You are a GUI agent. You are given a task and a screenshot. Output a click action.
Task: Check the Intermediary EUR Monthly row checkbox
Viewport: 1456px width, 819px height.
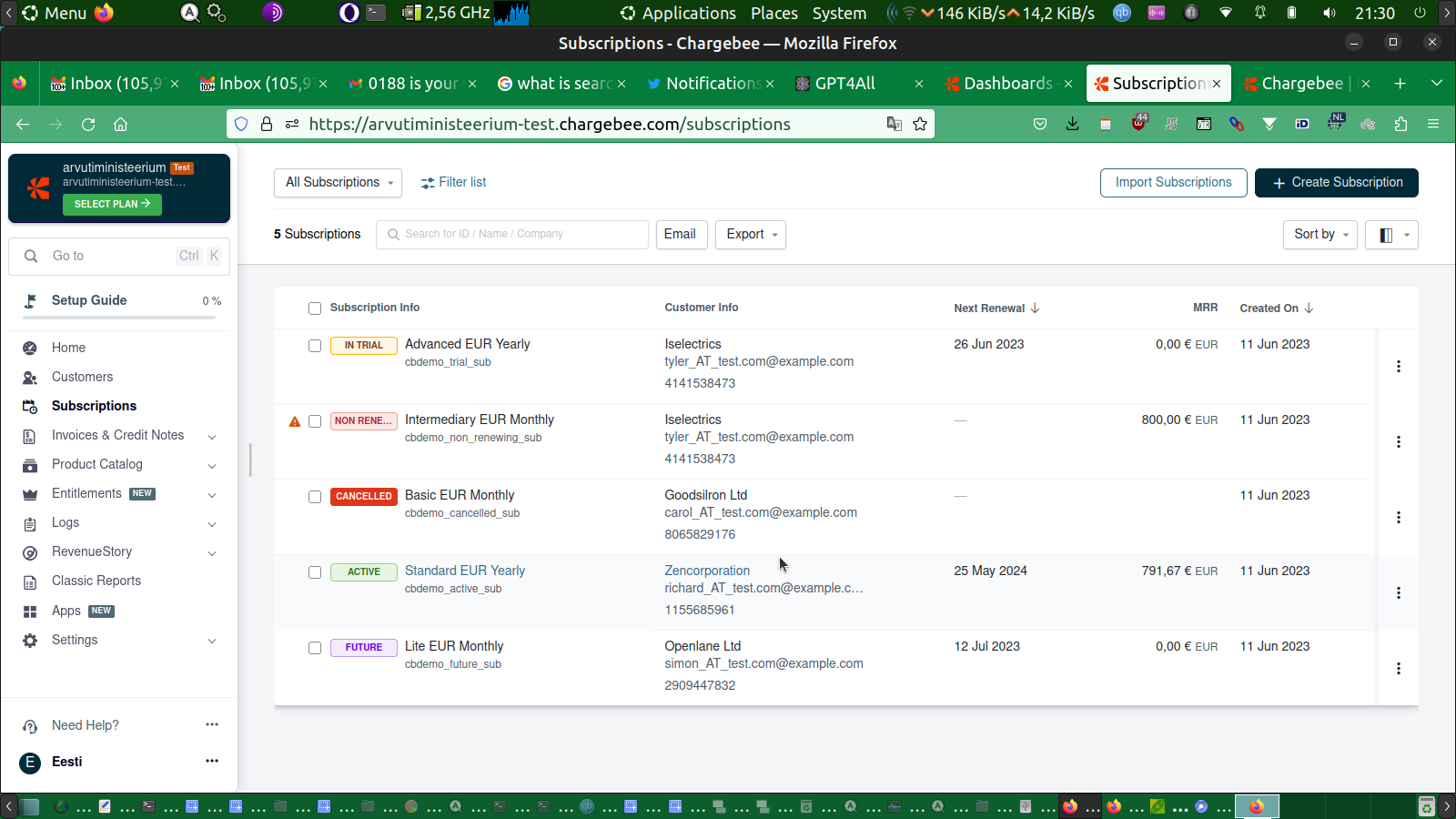click(x=315, y=421)
